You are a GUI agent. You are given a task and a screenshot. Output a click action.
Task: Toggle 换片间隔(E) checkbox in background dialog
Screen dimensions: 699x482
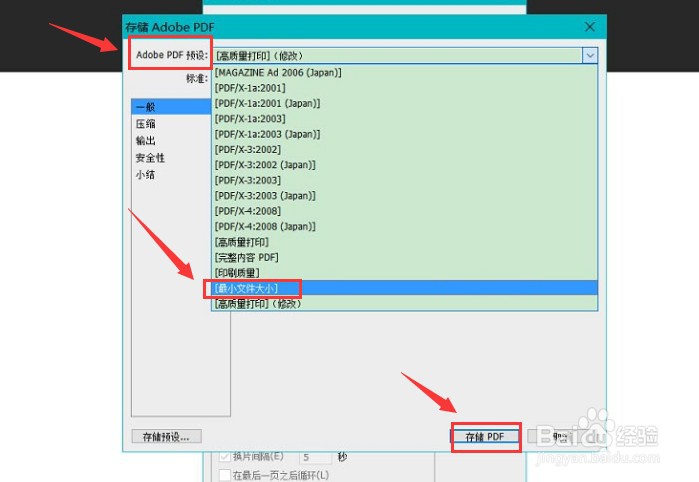[x=225, y=457]
